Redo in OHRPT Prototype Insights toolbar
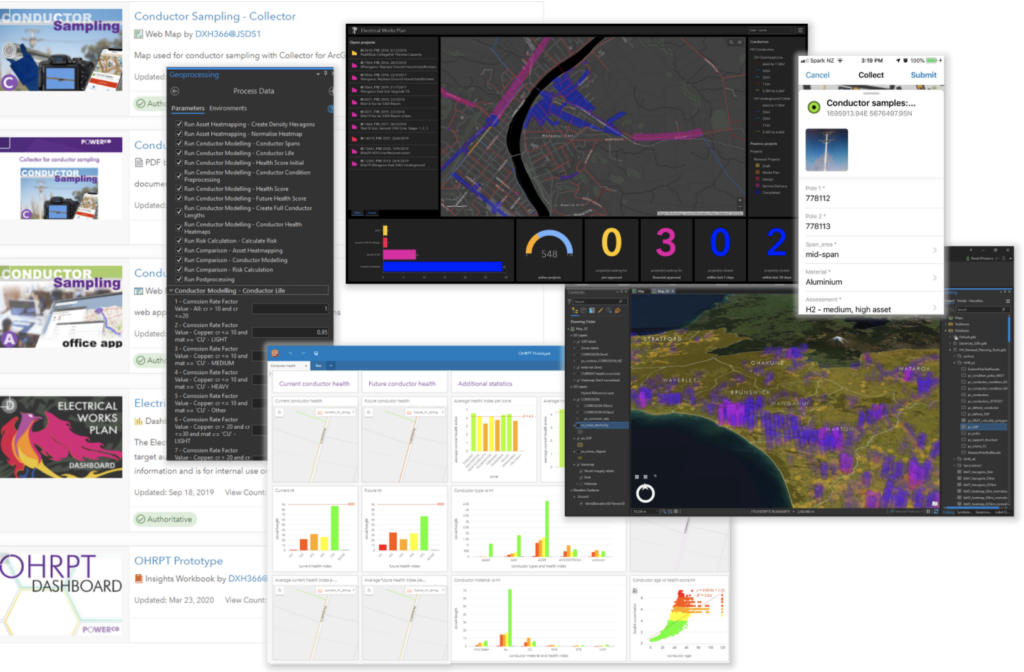Image resolution: width=1024 pixels, height=672 pixels. tap(303, 353)
